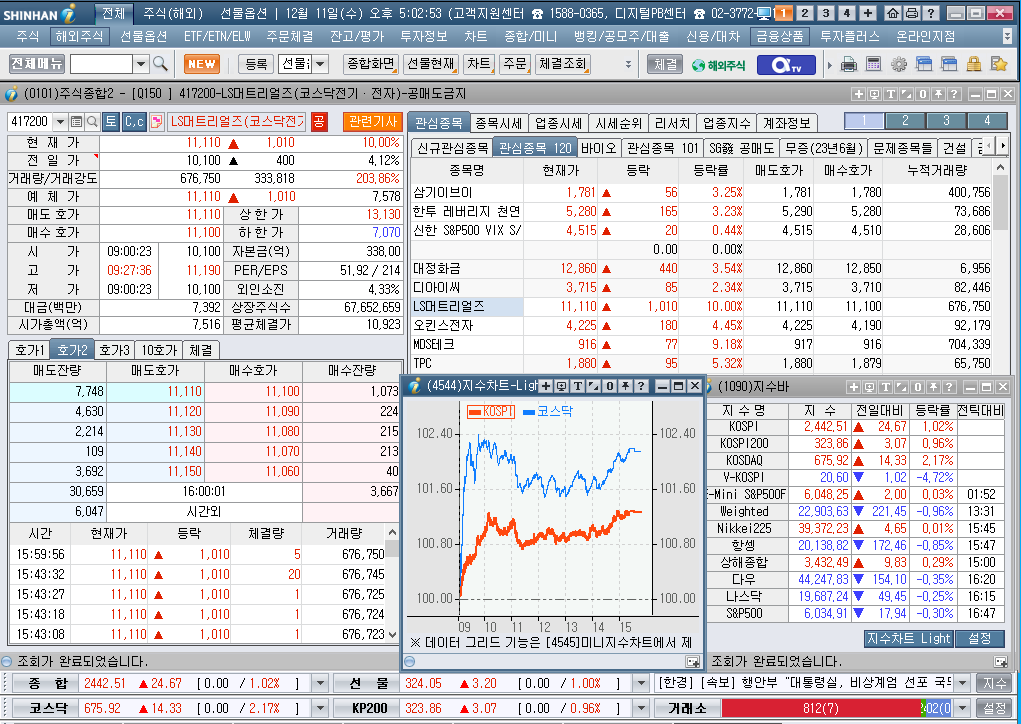This screenshot has width=1021, height=724.
Task: Click the T icon in 주식종합2 title bar
Action: [891, 94]
